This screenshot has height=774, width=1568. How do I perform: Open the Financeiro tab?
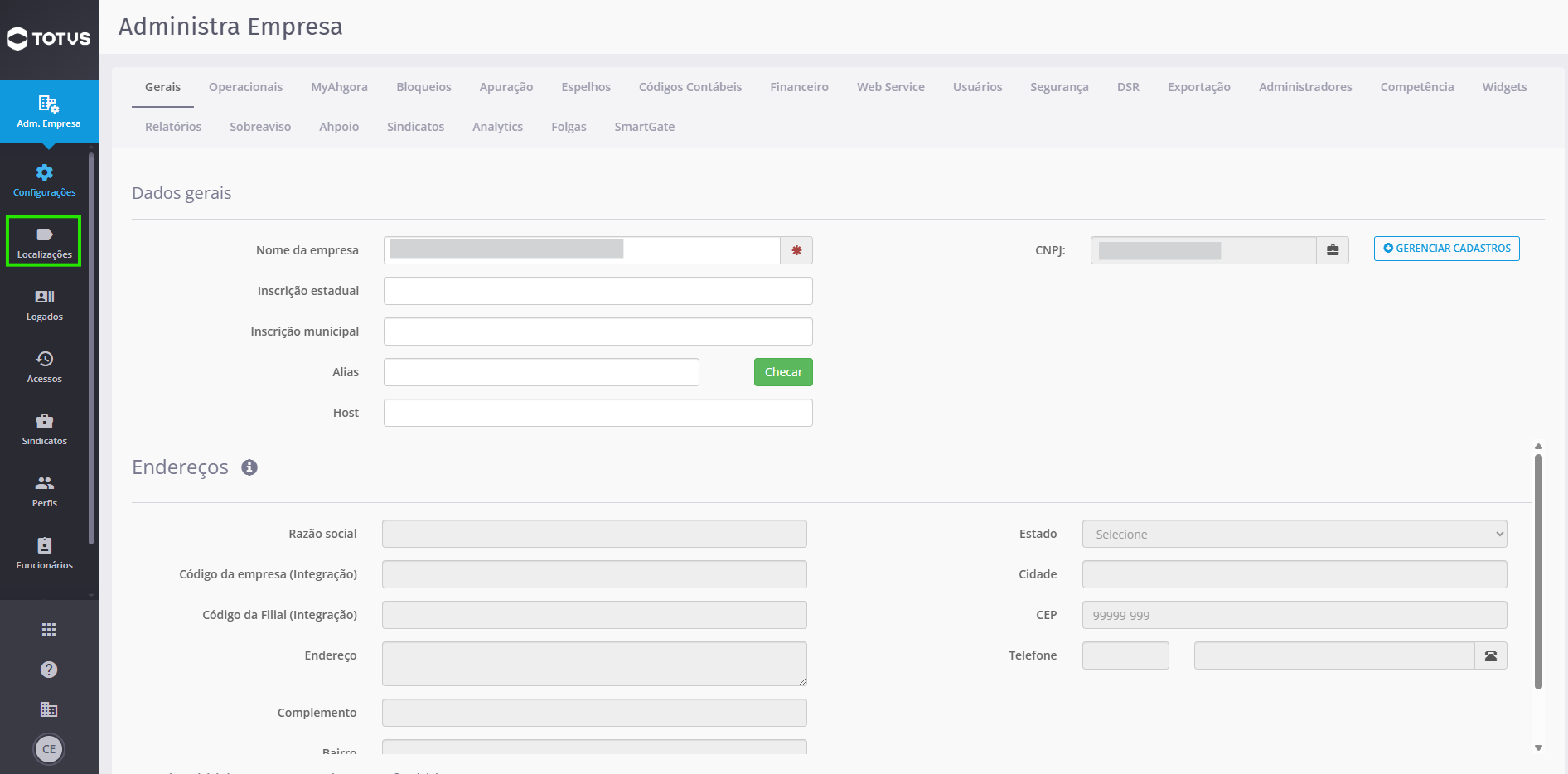[799, 87]
